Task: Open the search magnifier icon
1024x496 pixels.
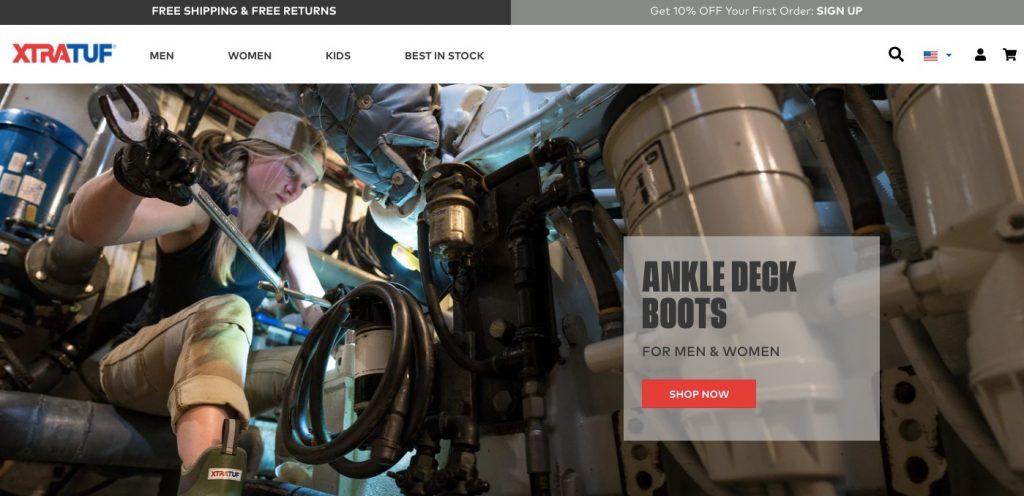Action: tap(896, 55)
